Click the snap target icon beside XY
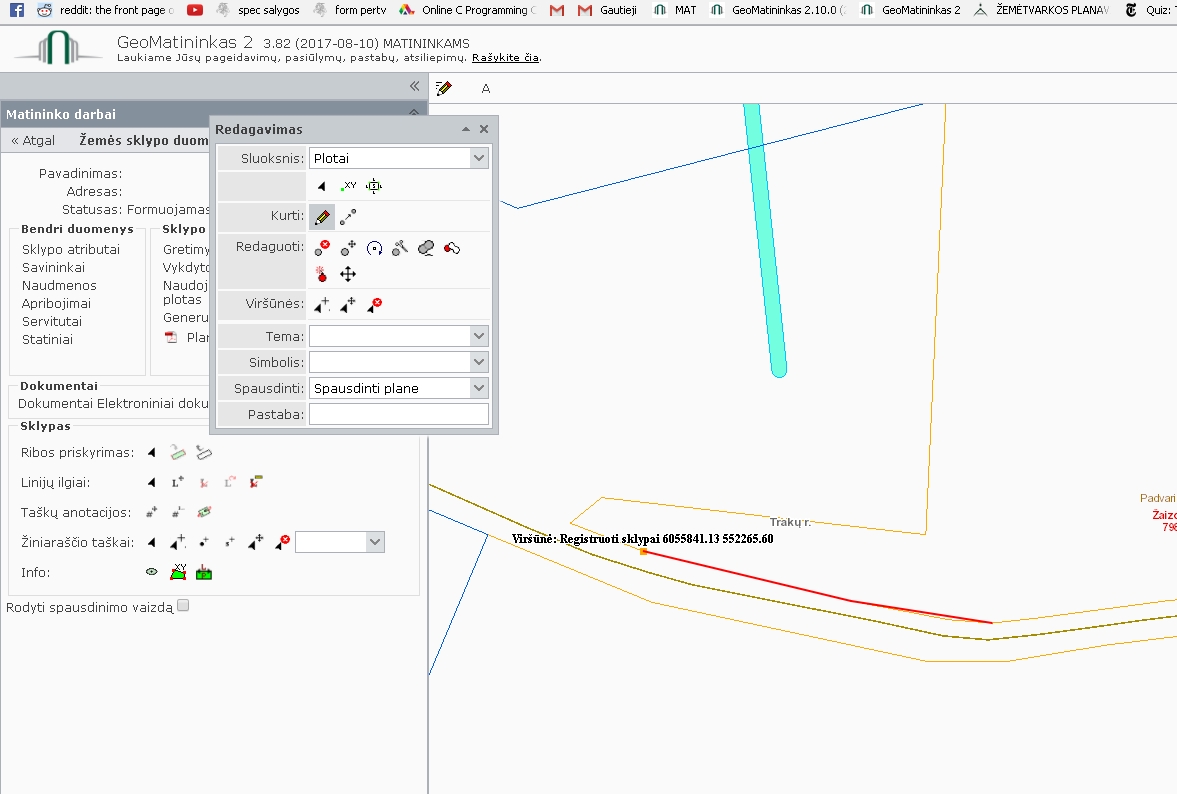This screenshot has height=794, width=1177. [x=374, y=186]
